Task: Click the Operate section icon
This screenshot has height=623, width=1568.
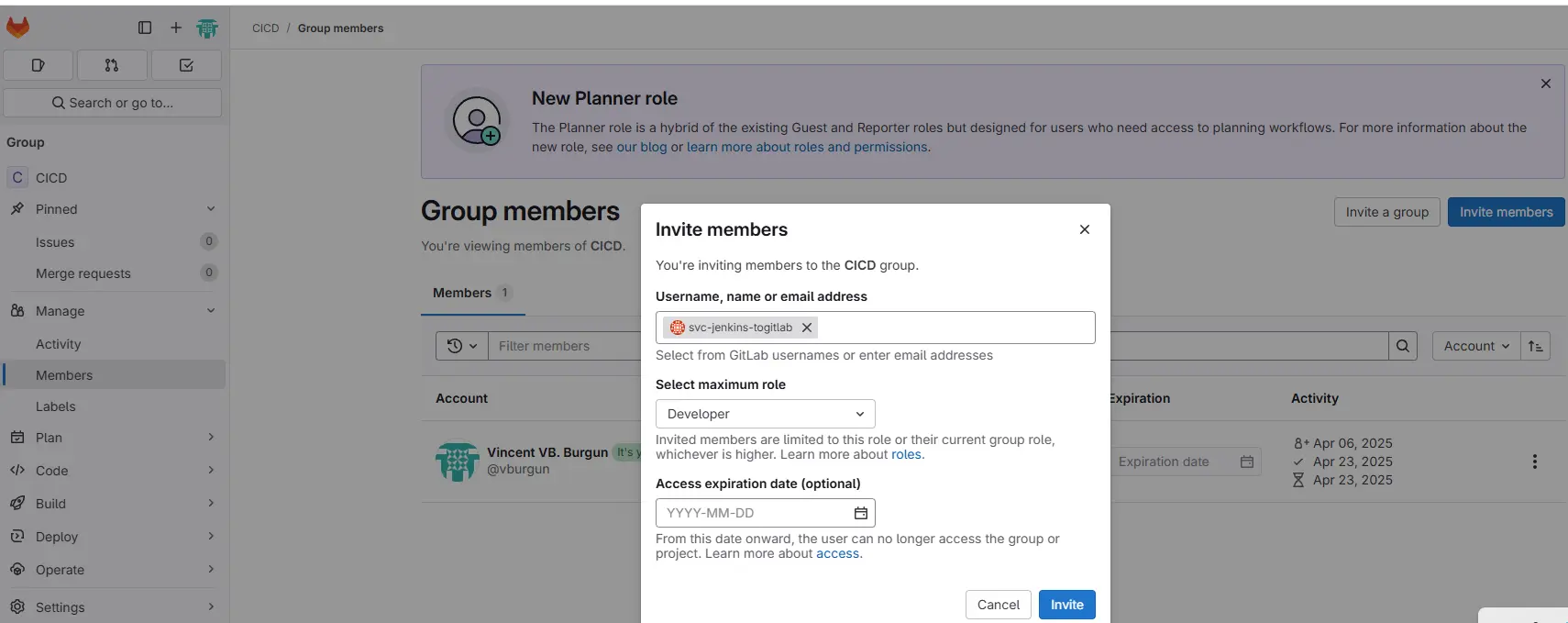Action: coord(17,570)
